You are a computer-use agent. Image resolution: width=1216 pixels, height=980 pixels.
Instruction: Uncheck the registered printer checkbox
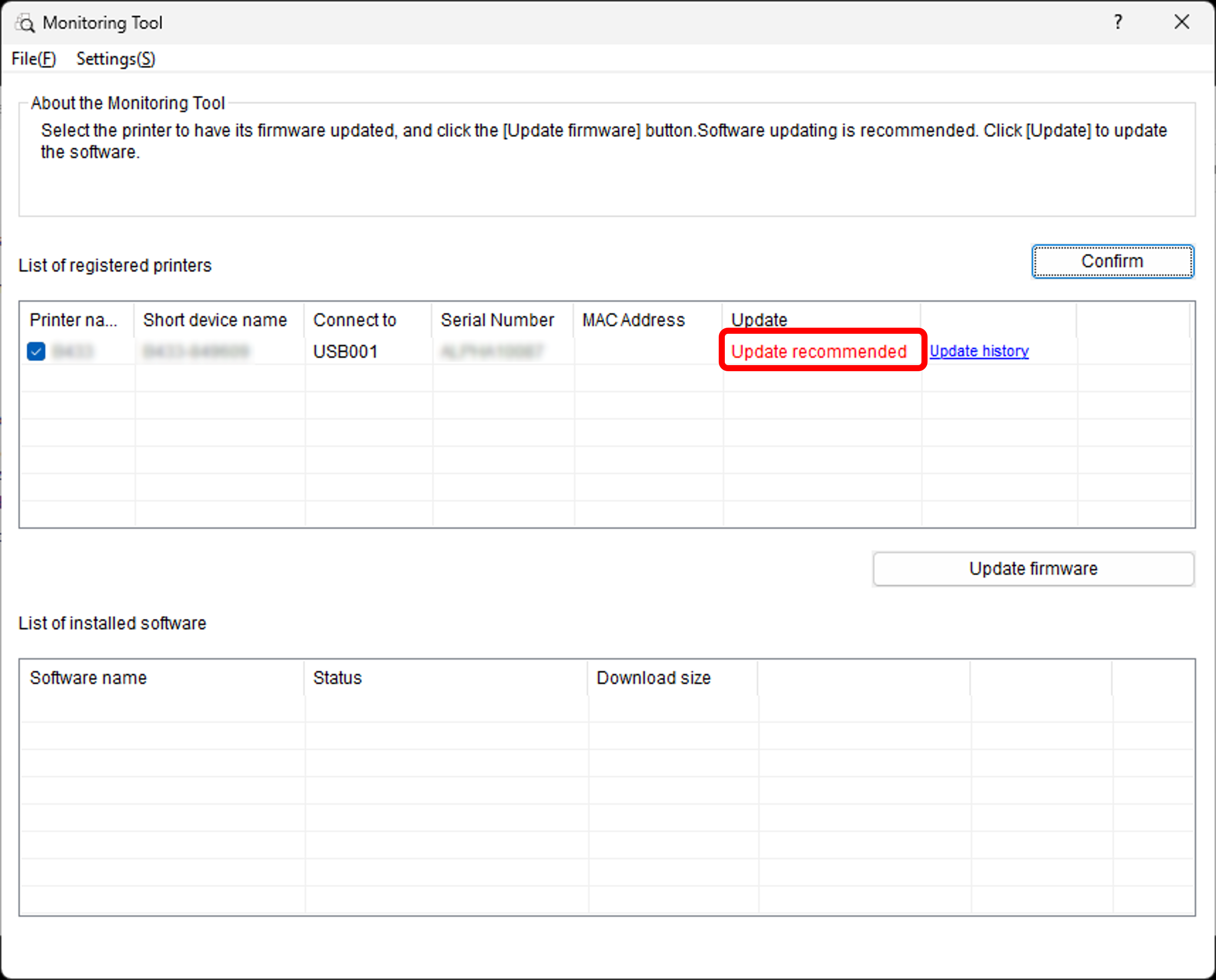tap(36, 351)
